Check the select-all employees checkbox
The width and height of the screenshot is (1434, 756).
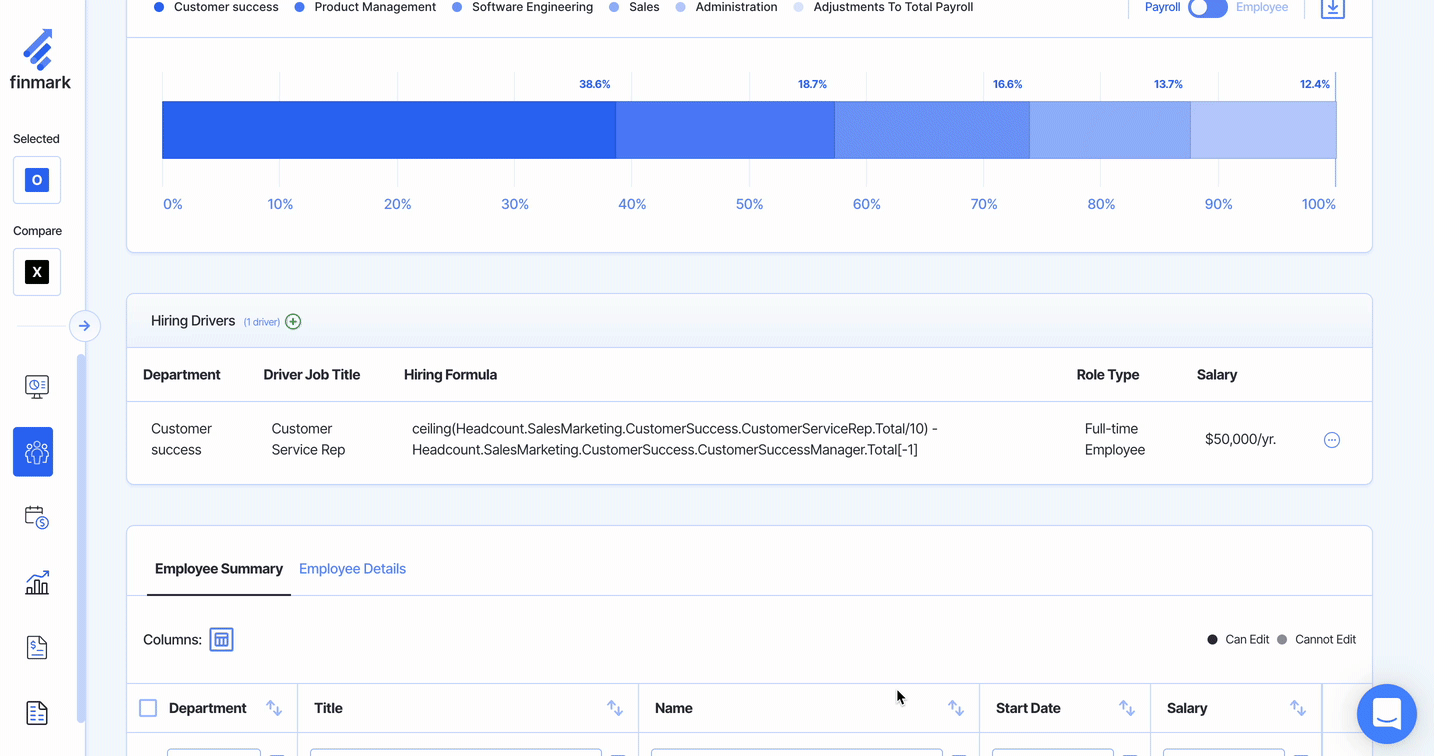148,708
